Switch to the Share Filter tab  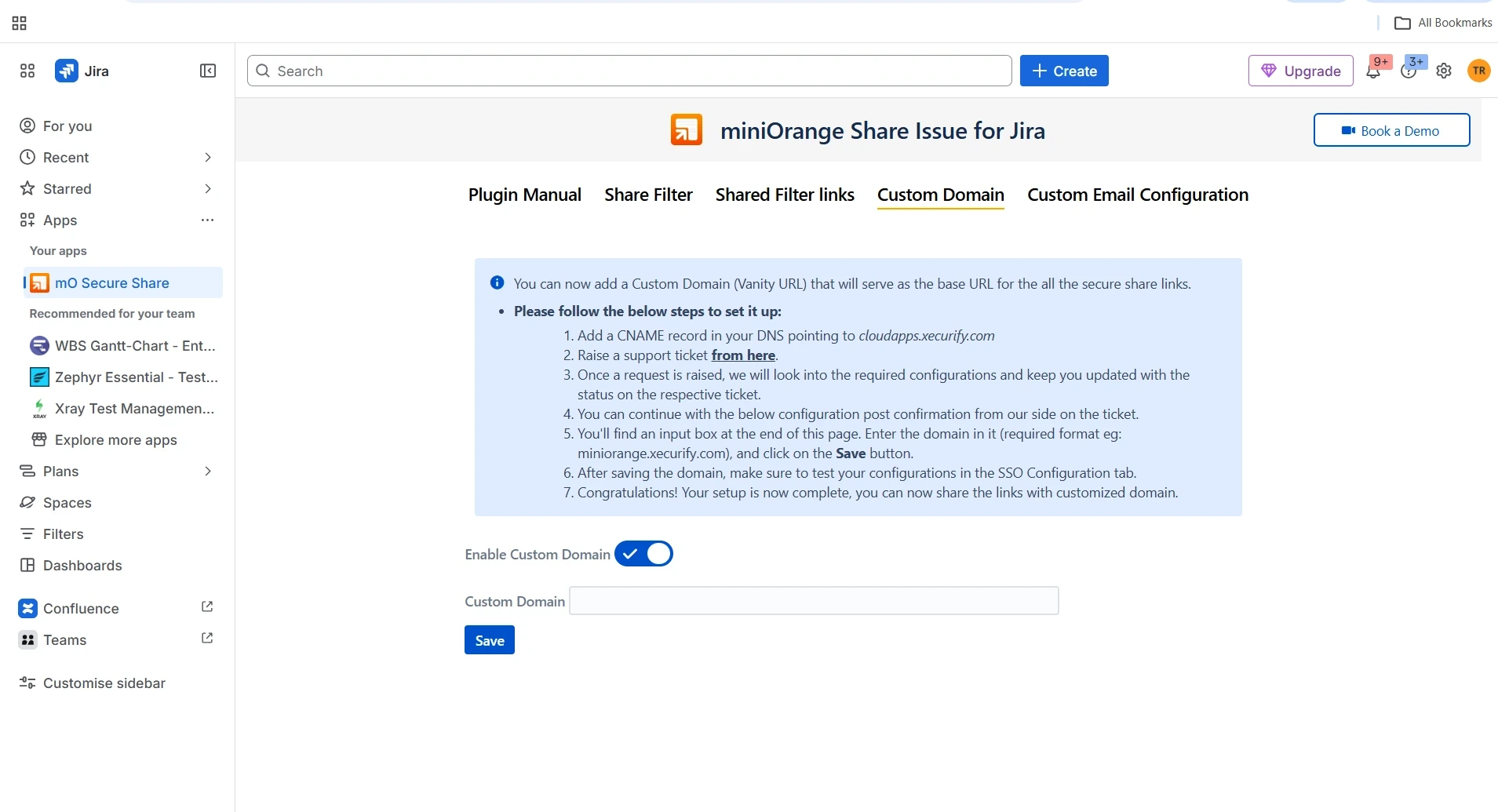tap(648, 195)
